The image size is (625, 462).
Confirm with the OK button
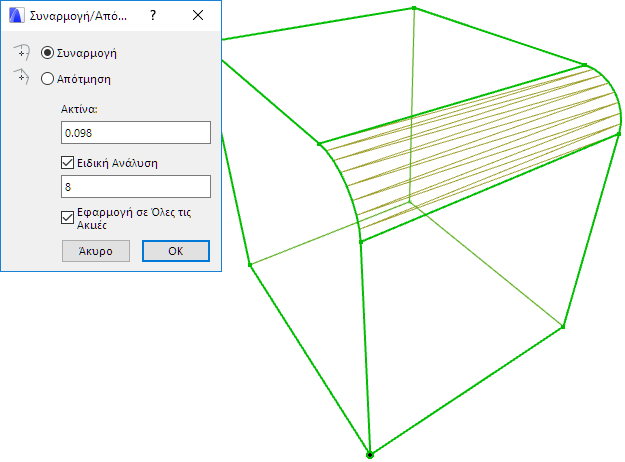(176, 251)
